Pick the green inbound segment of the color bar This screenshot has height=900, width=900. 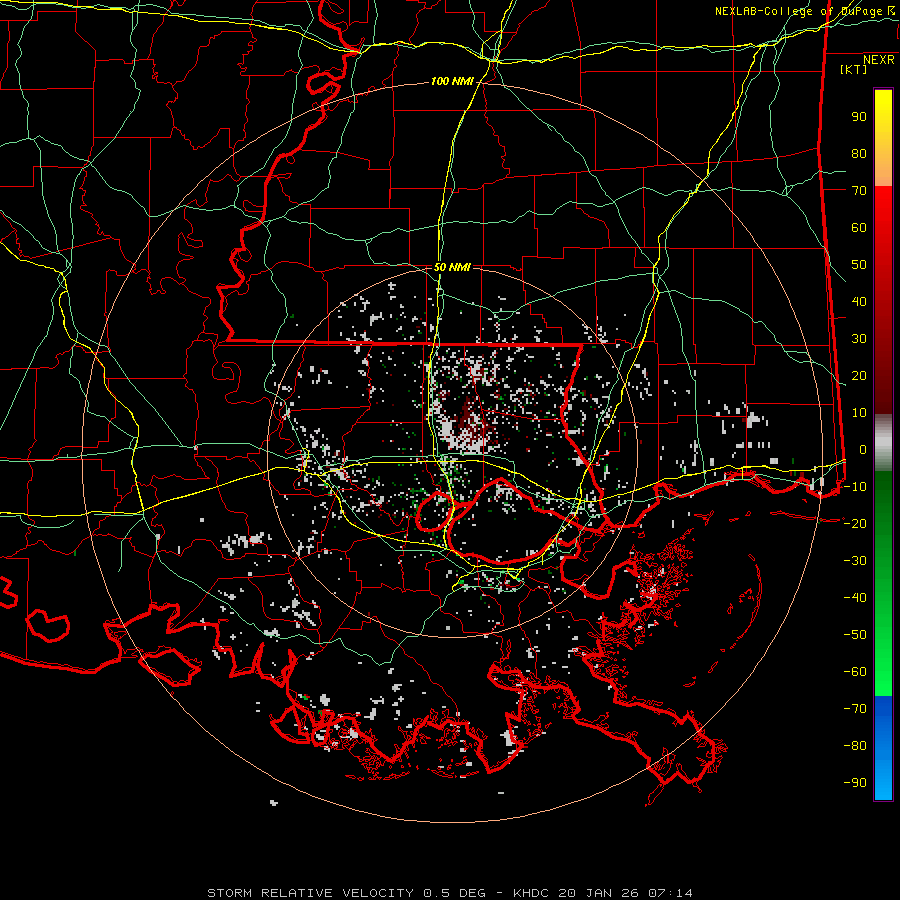point(883,584)
